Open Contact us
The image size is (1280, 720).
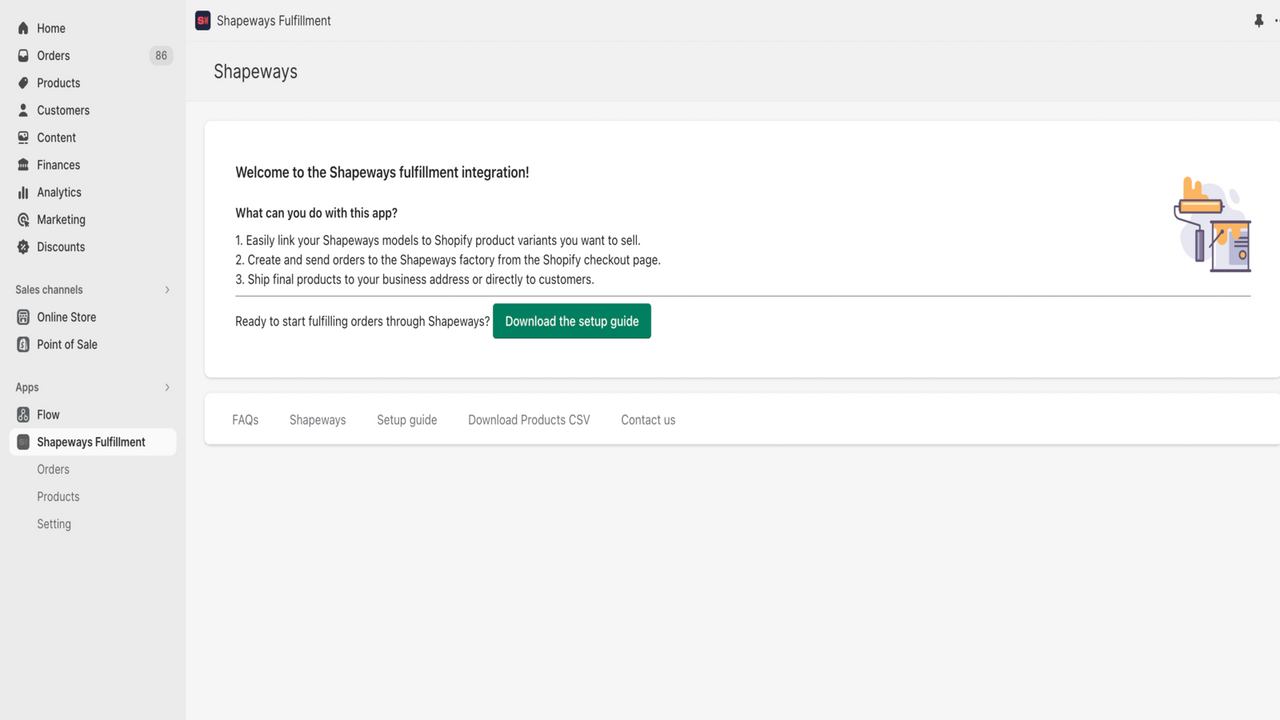click(647, 419)
